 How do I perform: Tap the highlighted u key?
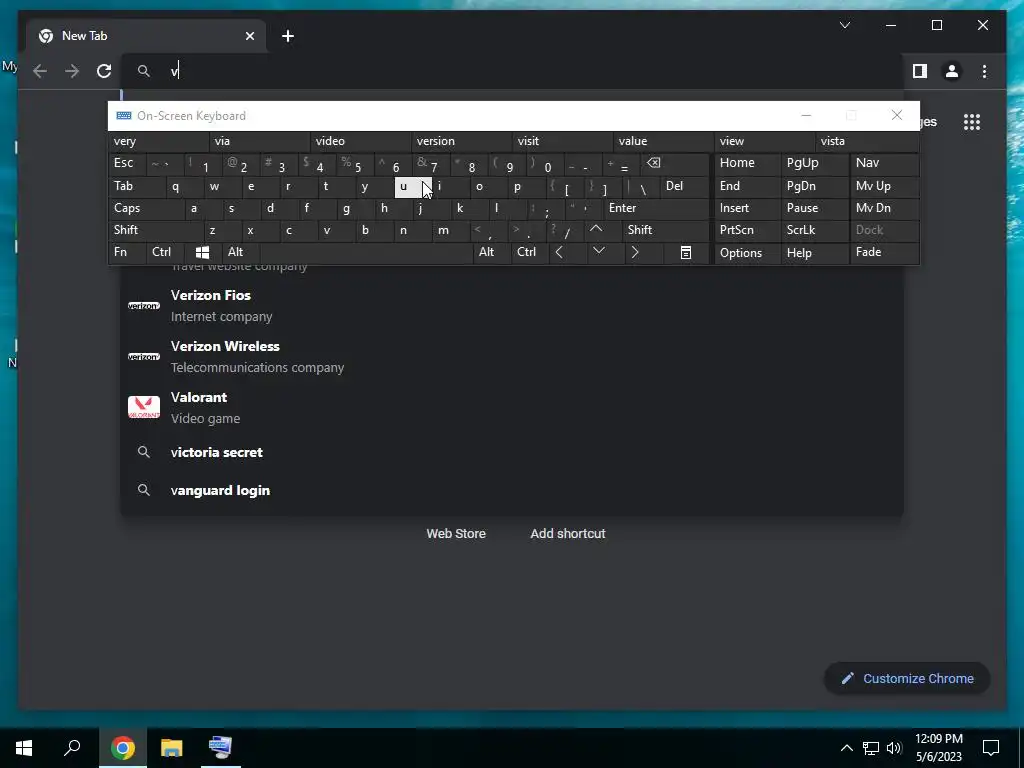click(413, 186)
